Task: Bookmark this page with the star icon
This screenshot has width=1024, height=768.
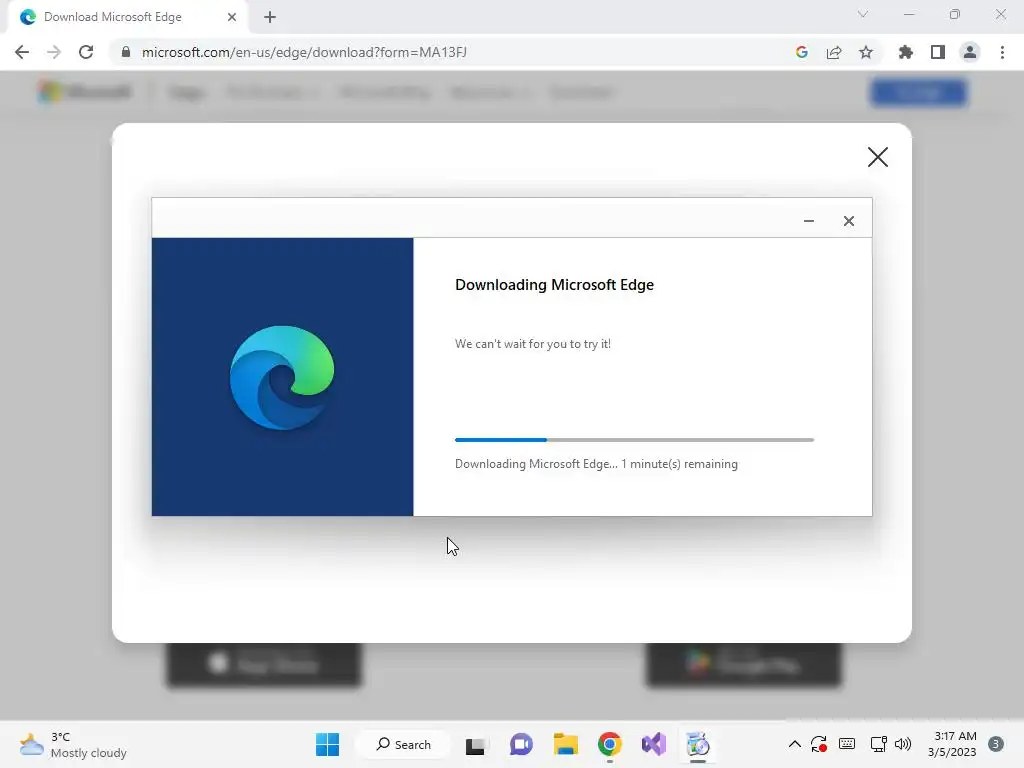Action: tap(866, 52)
